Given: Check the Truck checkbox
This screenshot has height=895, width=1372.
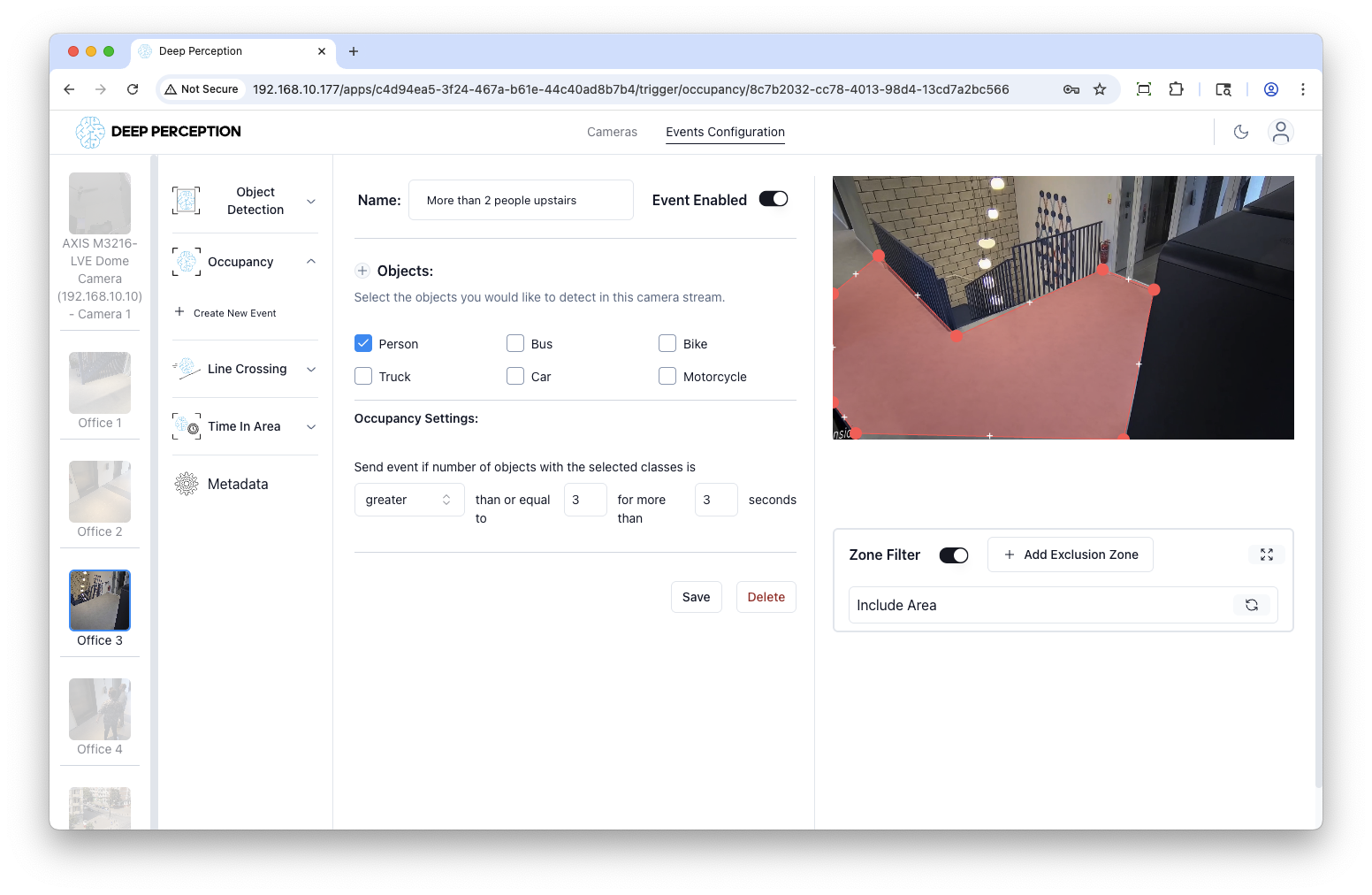Looking at the screenshot, I should 363,376.
